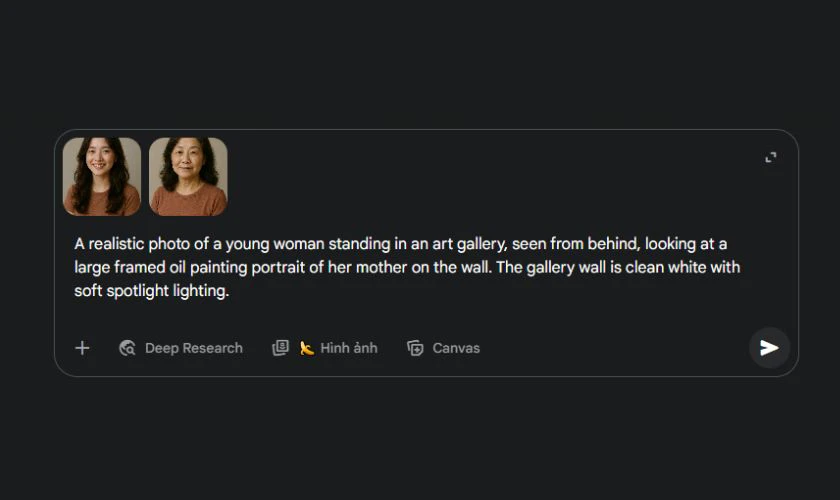Click the Canvas tool icon
This screenshot has width=840, height=500.
click(415, 348)
